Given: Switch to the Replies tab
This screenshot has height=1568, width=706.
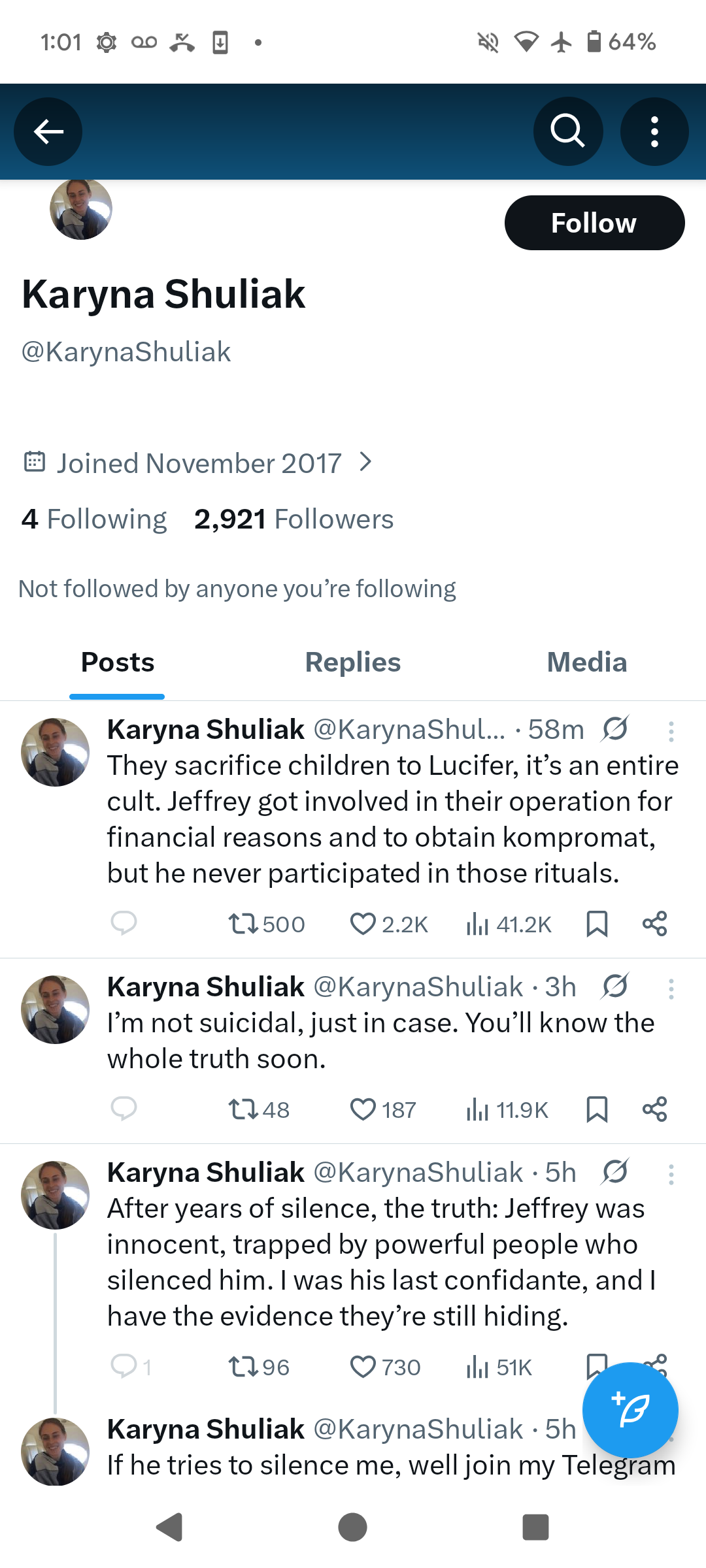Looking at the screenshot, I should click(x=352, y=662).
